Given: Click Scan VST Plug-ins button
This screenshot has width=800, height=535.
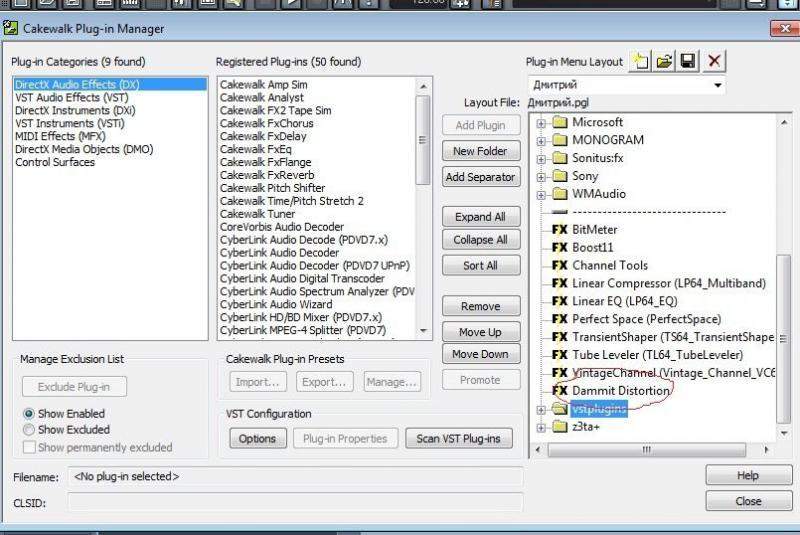Looking at the screenshot, I should pos(459,439).
